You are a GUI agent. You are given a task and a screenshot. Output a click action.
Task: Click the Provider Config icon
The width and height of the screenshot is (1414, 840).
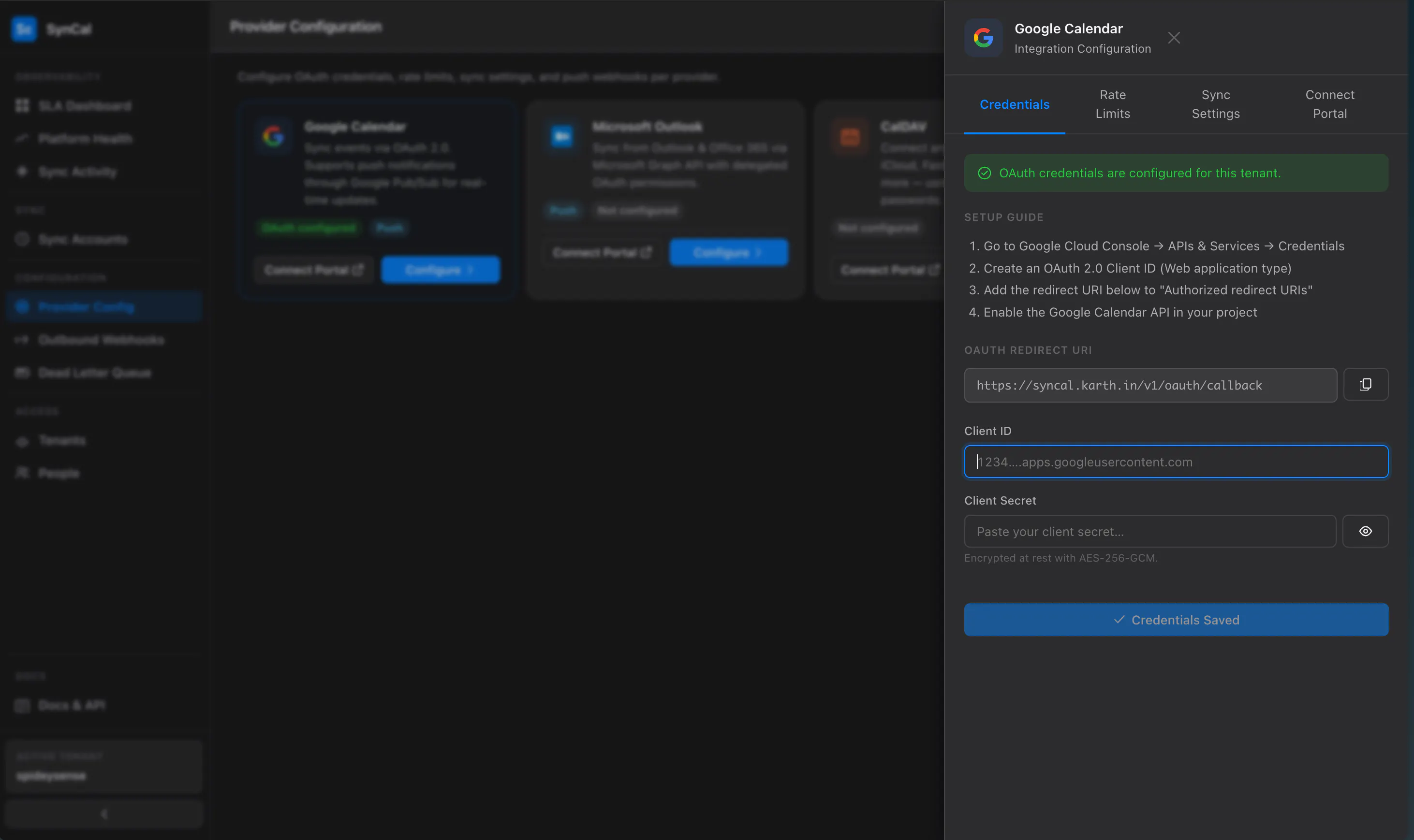[x=22, y=307]
